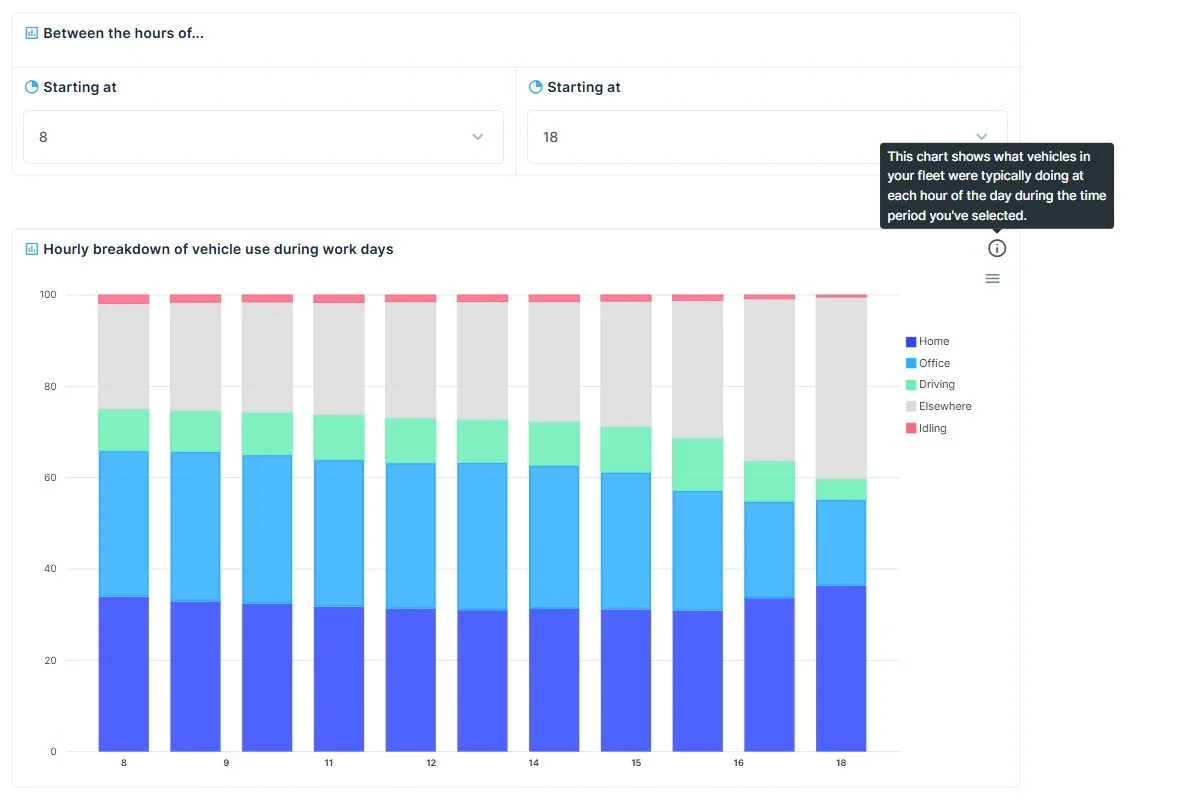1196x810 pixels.
Task: Click the x-axis label 11
Action: 329,763
